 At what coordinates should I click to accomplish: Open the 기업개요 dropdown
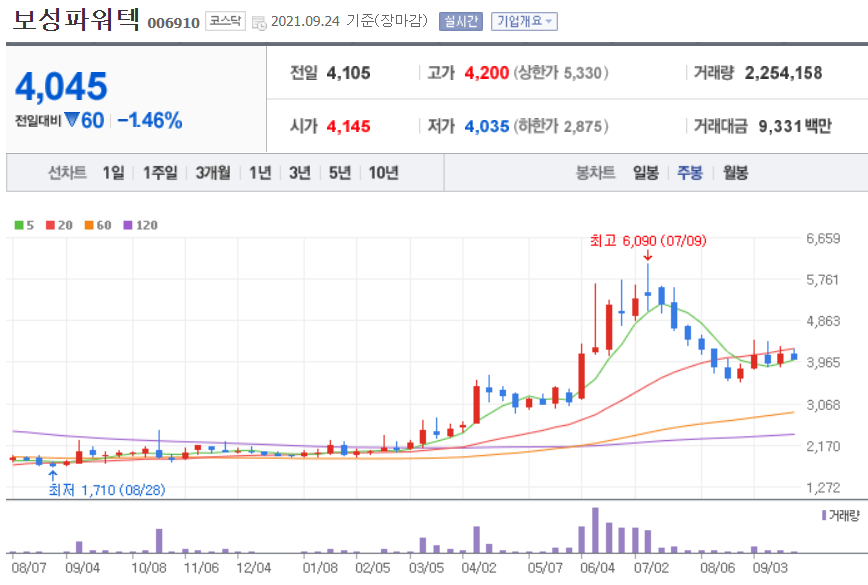pyautogui.click(x=524, y=19)
